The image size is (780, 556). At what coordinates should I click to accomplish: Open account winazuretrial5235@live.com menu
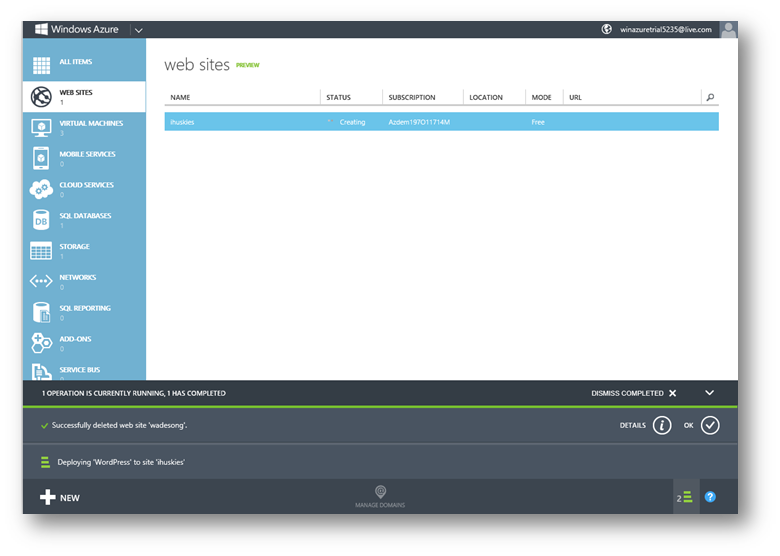point(666,30)
